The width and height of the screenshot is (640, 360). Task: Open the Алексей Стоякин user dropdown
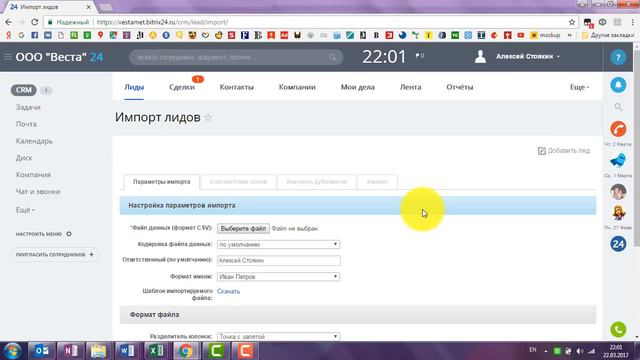[528, 56]
